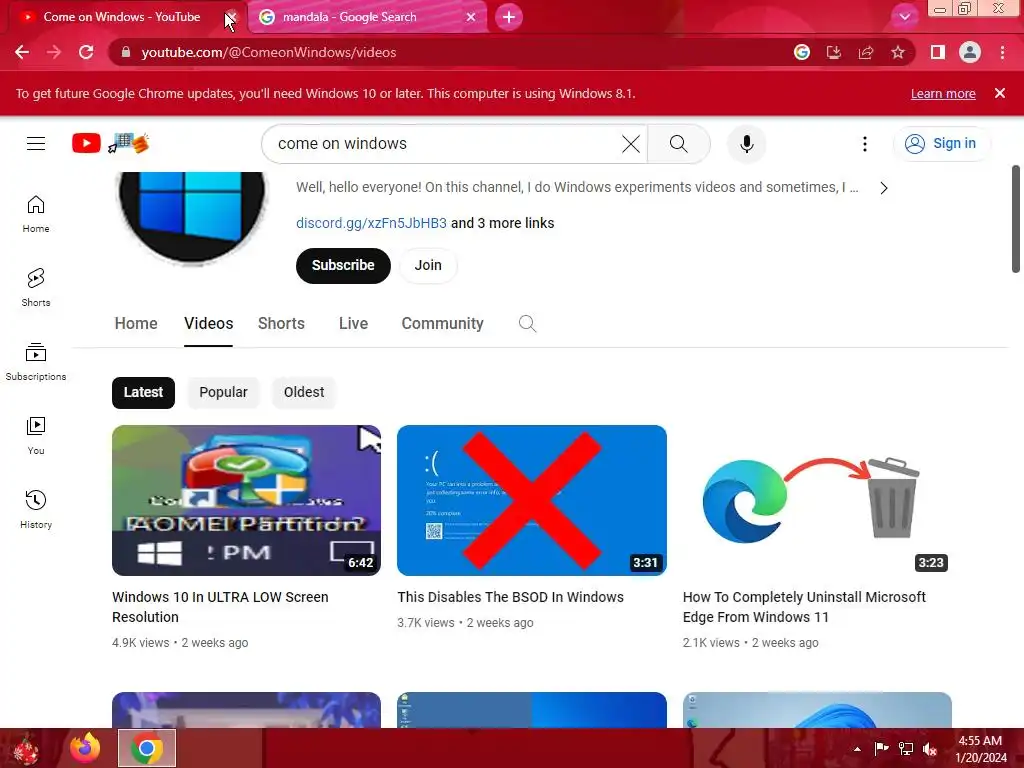The width and height of the screenshot is (1024, 768).
Task: Open Shorts in YouTube sidebar
Action: (36, 288)
